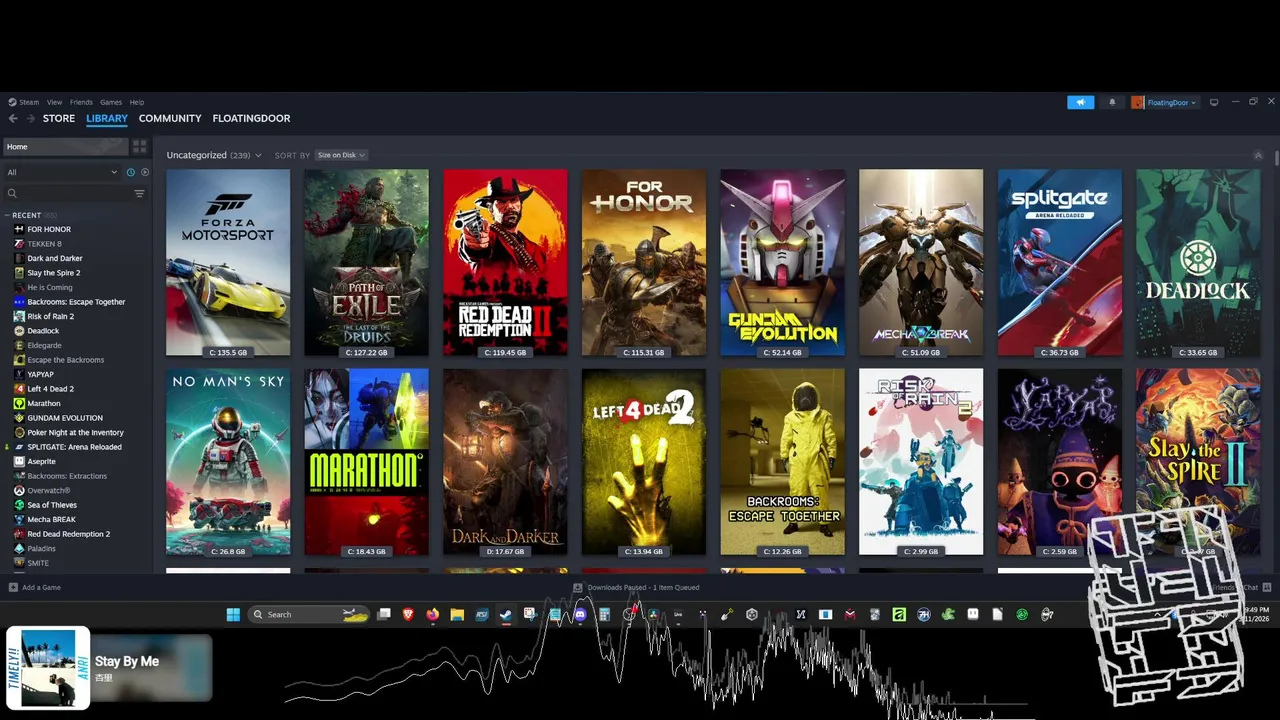1280x720 pixels.
Task: Select Deadlock in the sidebar list
Action: [x=43, y=331]
